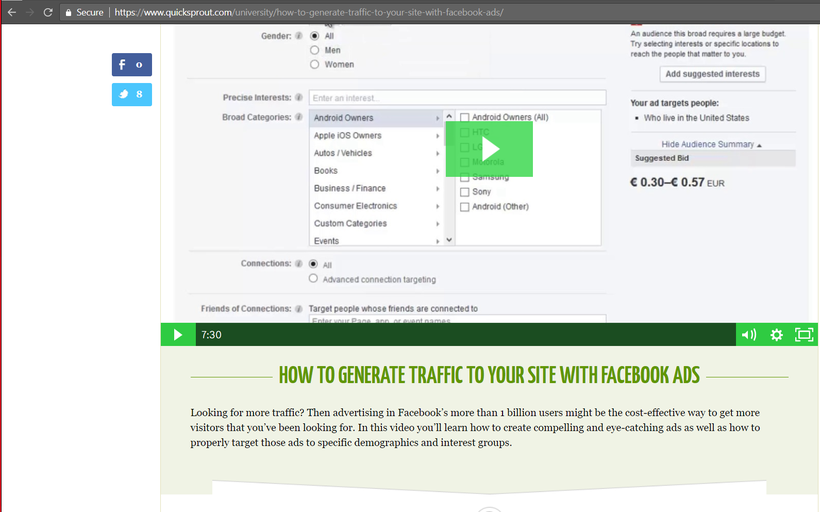The height and width of the screenshot is (512, 820).
Task: Click category list scroll down arrow
Action: pos(449,240)
